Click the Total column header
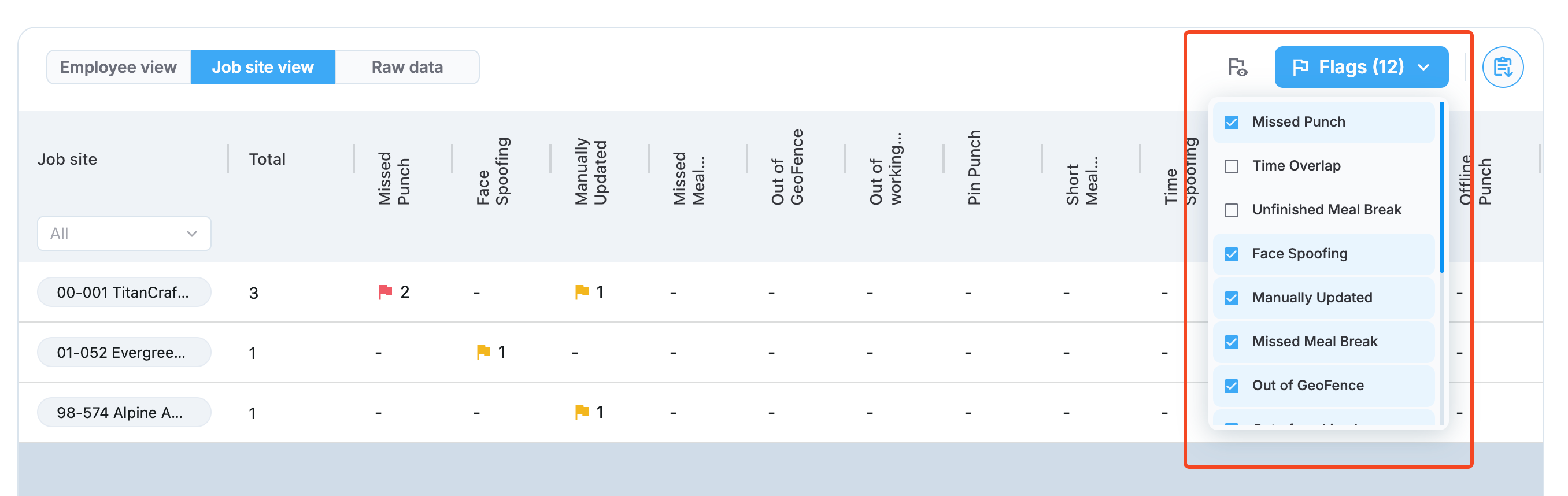This screenshot has width=1568, height=496. pyautogui.click(x=267, y=160)
